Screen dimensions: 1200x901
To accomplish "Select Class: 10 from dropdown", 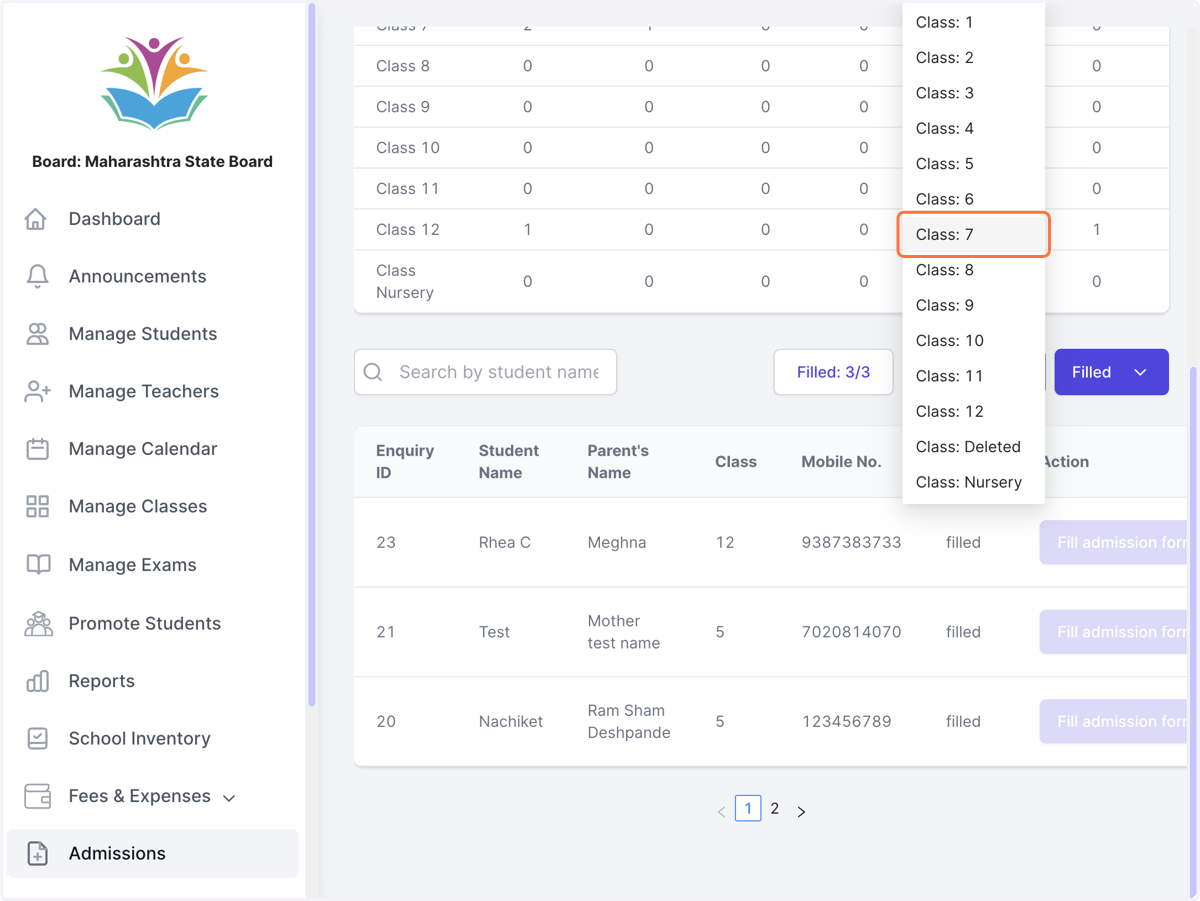I will coord(973,341).
